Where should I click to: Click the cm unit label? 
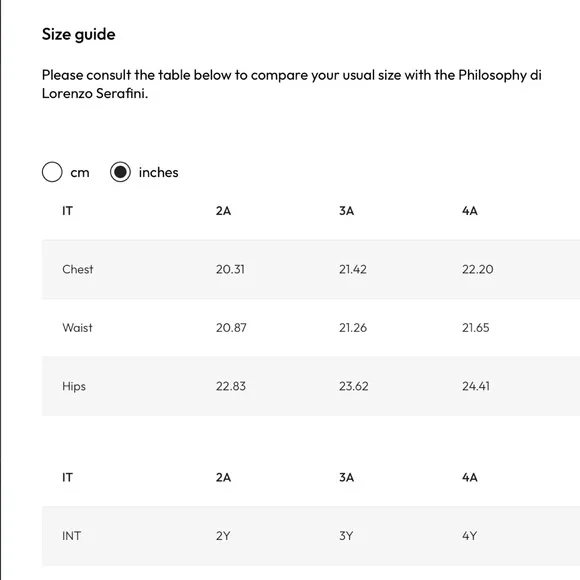(80, 173)
